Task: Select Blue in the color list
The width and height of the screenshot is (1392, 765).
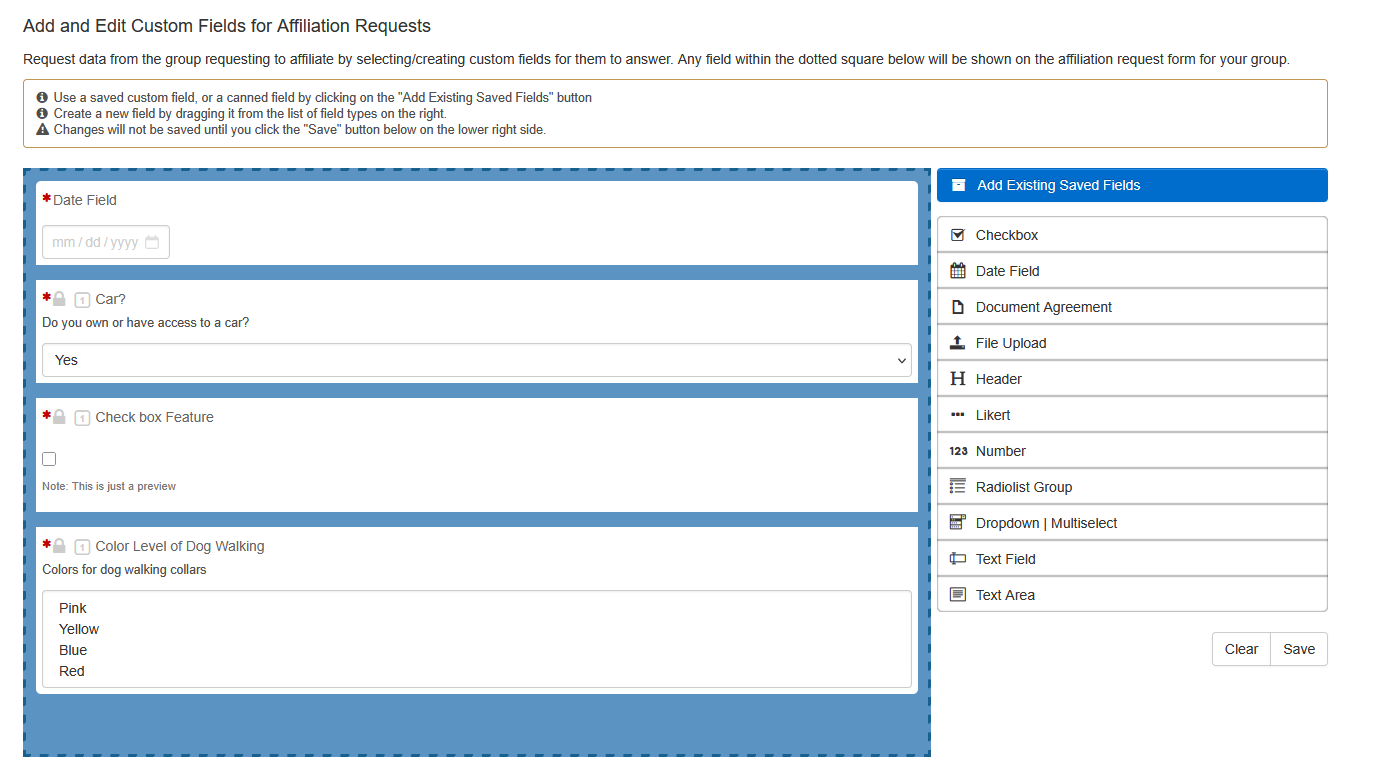Action: click(73, 650)
